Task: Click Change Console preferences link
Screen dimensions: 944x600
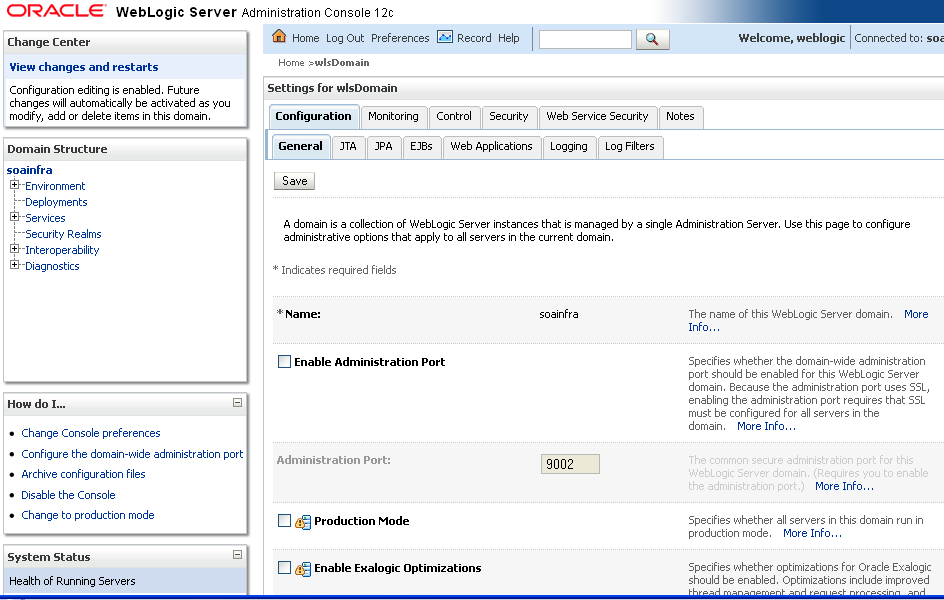Action: tap(91, 433)
